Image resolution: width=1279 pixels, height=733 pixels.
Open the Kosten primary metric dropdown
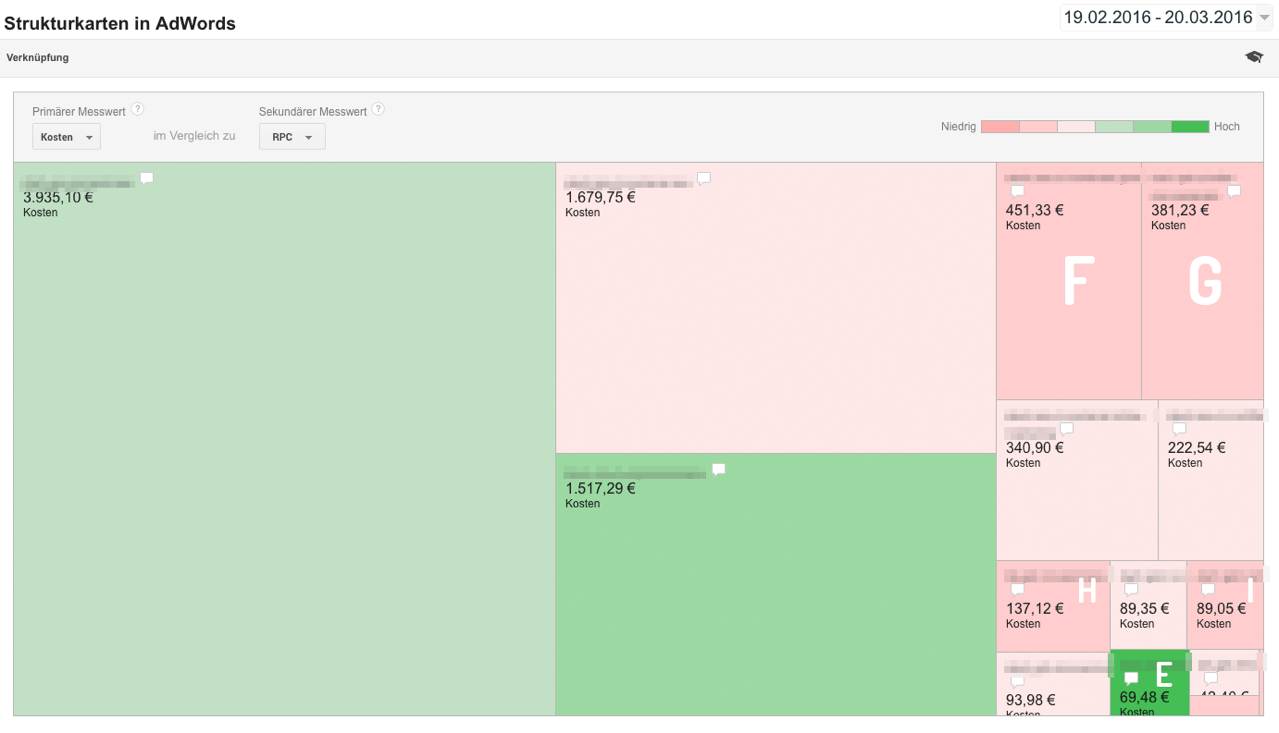(x=66, y=137)
